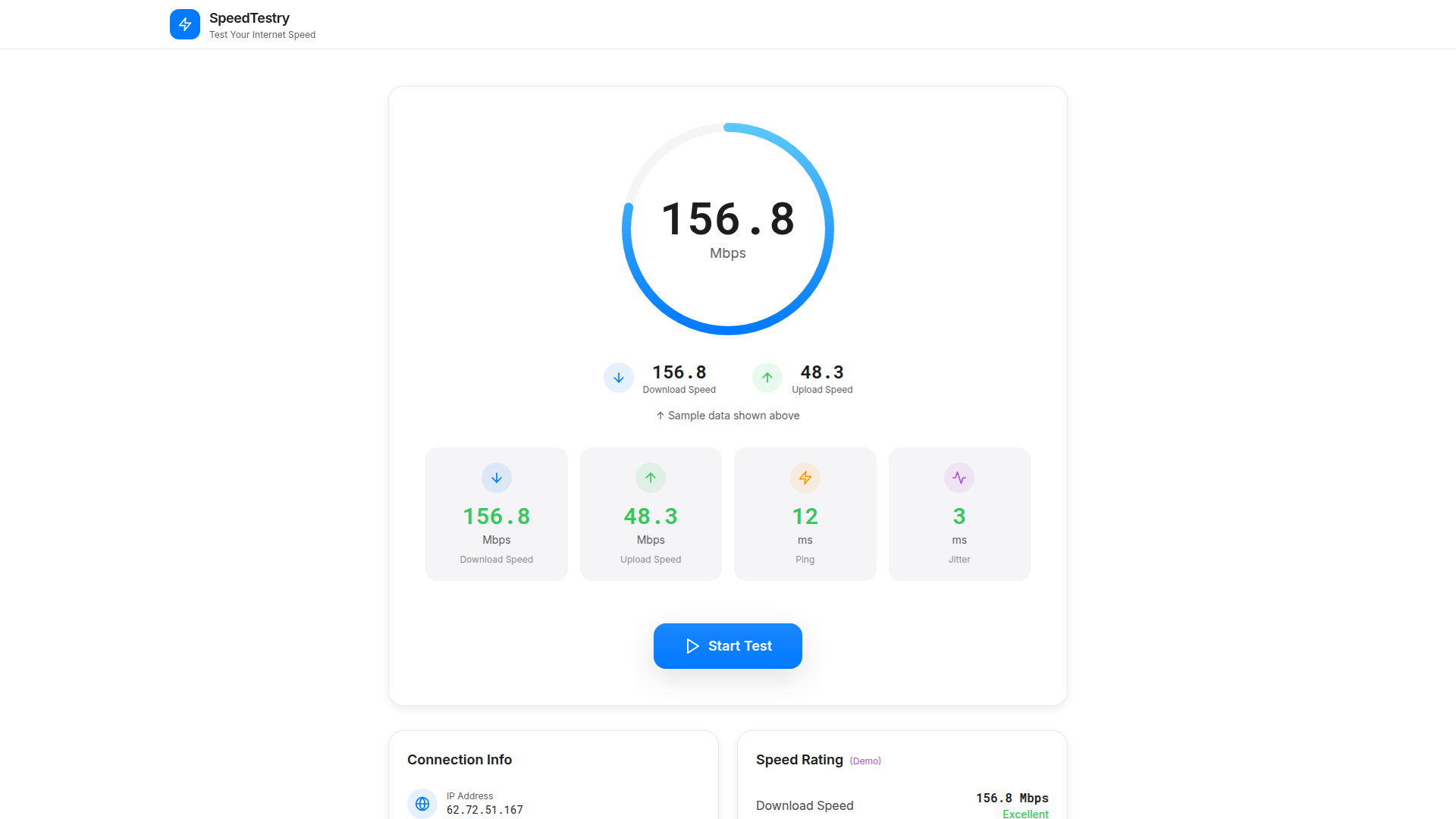The width and height of the screenshot is (1456, 819).
Task: Click the 156.8 Mbps gauge reading
Action: (727, 220)
